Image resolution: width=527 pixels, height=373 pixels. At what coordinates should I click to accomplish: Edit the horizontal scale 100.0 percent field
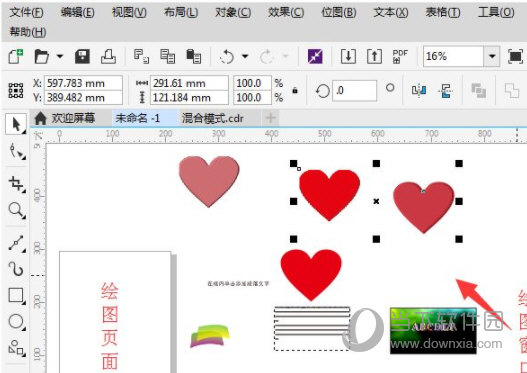tap(252, 83)
